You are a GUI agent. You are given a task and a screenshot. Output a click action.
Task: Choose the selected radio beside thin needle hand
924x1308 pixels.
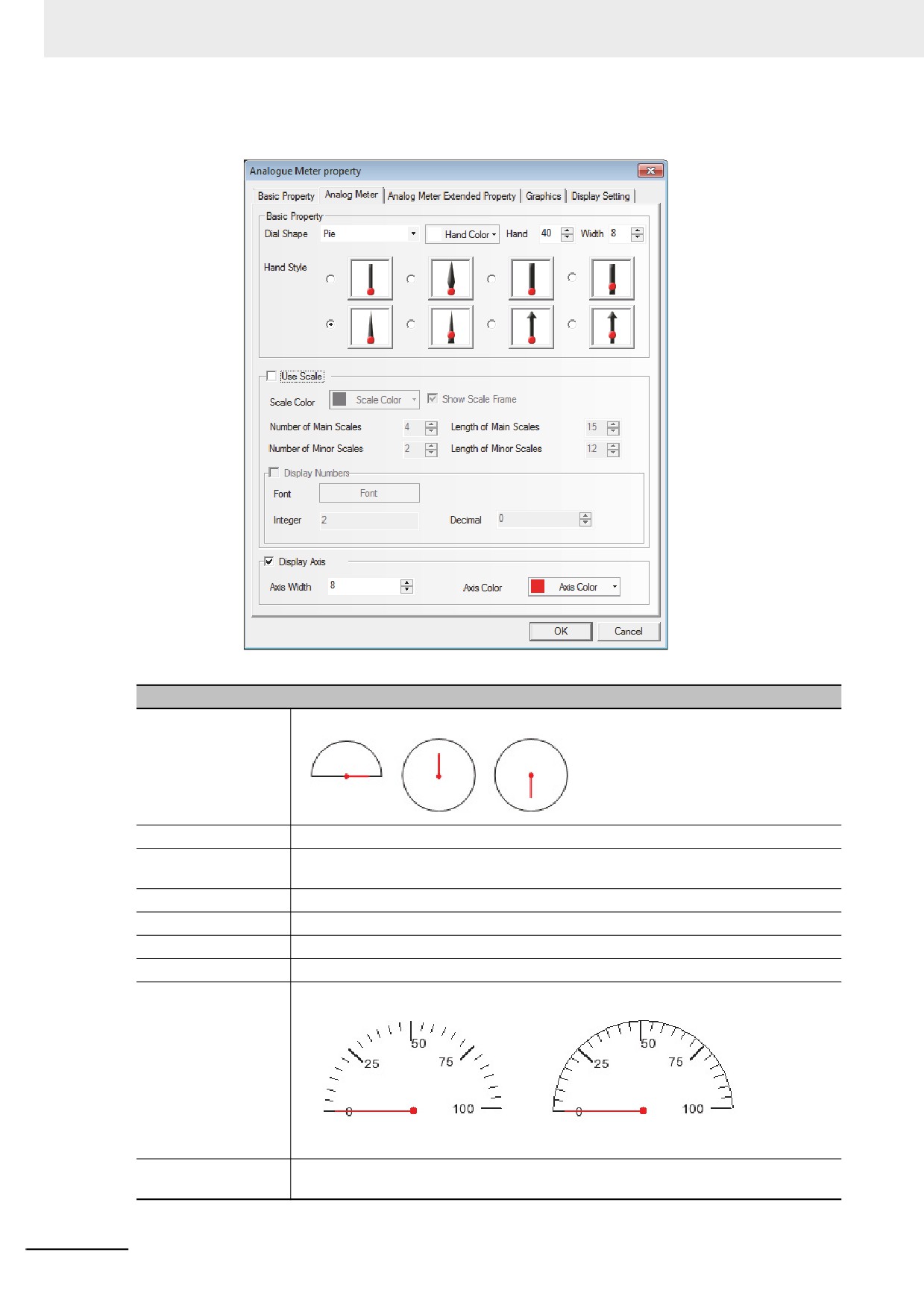(330, 324)
